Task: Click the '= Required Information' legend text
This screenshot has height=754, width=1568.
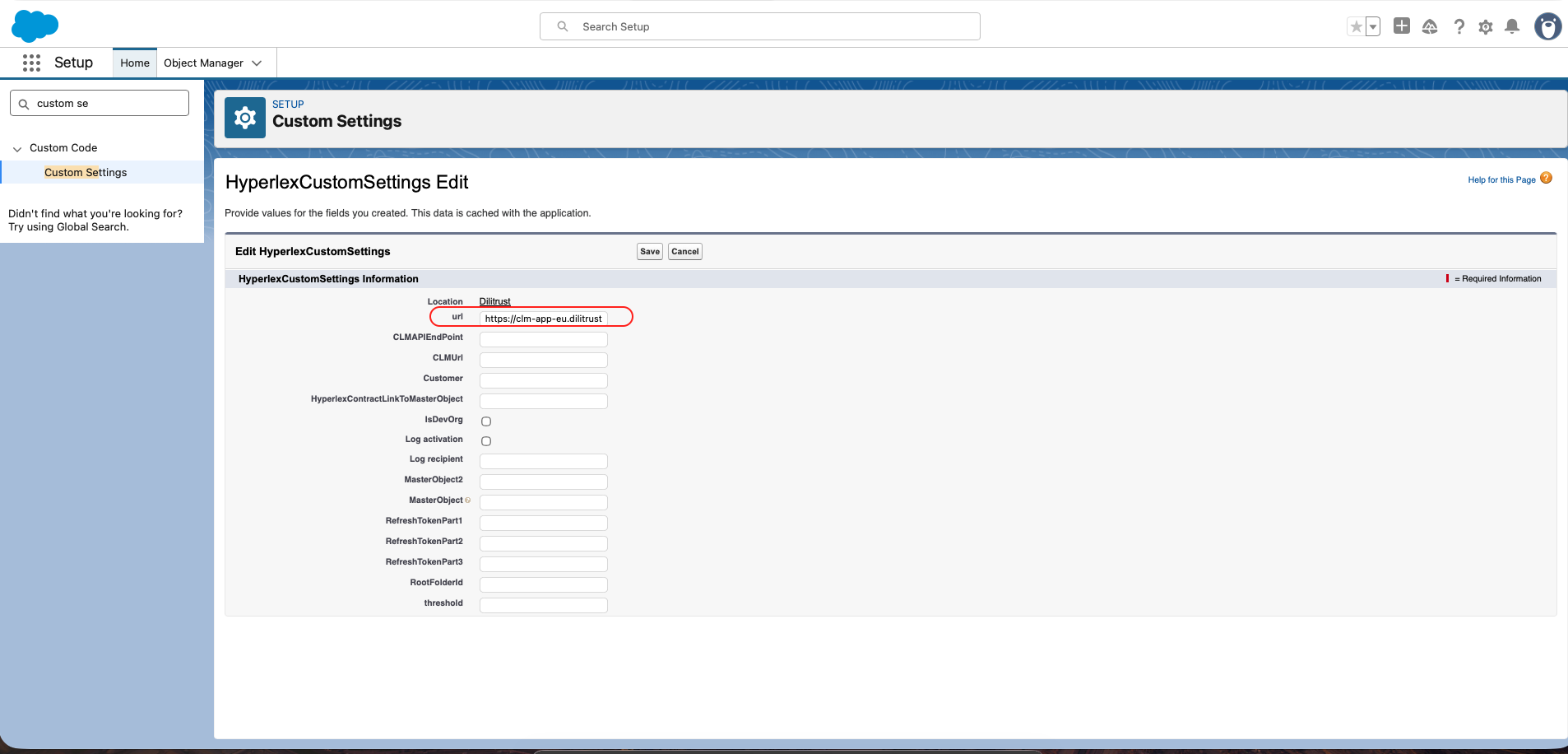Action: 1497,279
